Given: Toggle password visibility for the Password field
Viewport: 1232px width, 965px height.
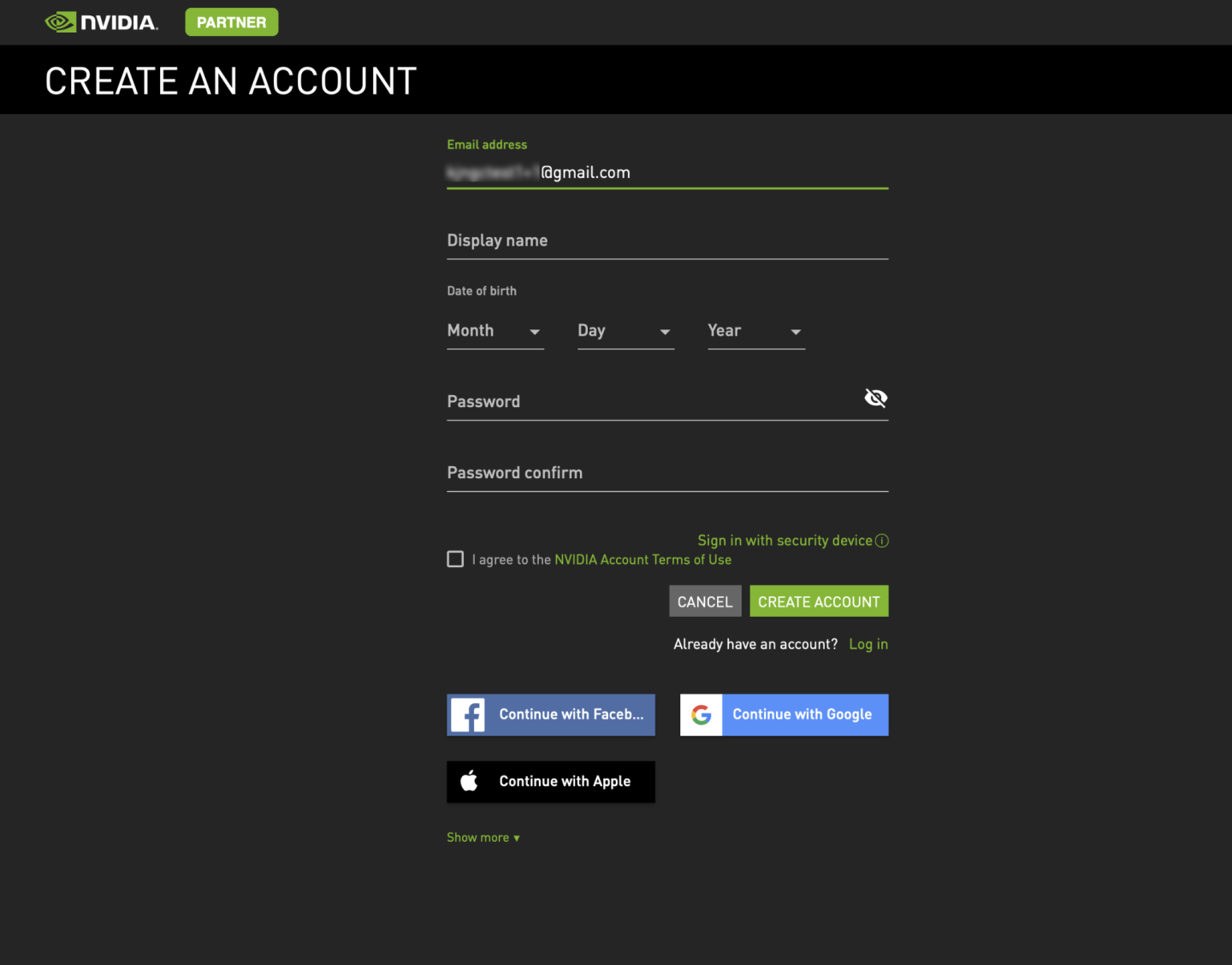Looking at the screenshot, I should coord(875,397).
